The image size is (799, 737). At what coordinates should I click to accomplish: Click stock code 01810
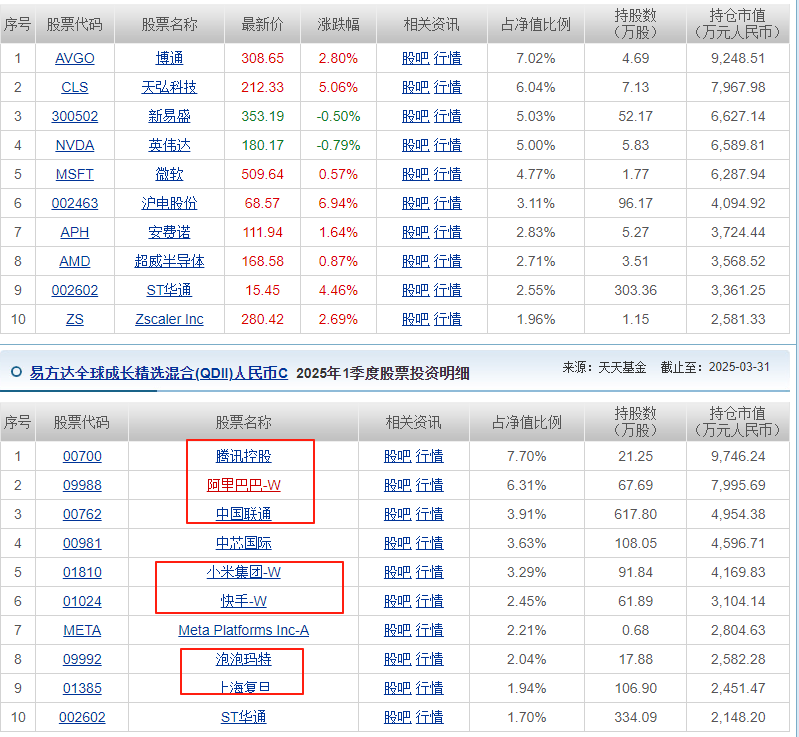click(x=82, y=572)
